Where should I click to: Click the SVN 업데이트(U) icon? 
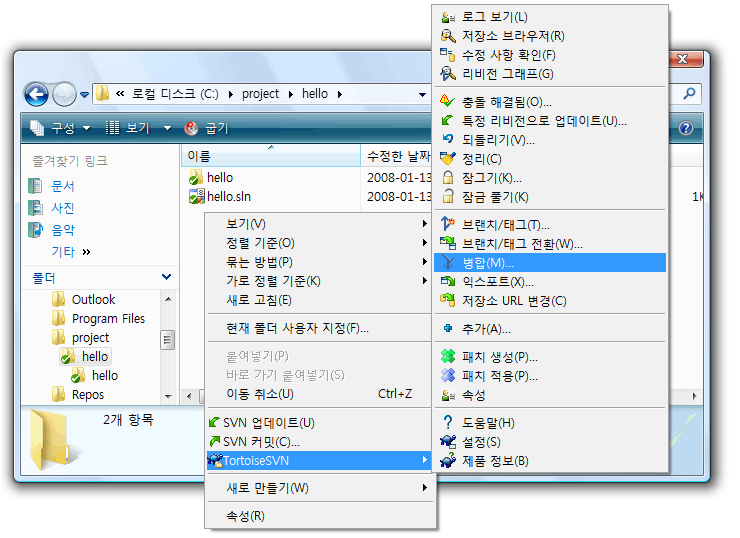point(215,423)
